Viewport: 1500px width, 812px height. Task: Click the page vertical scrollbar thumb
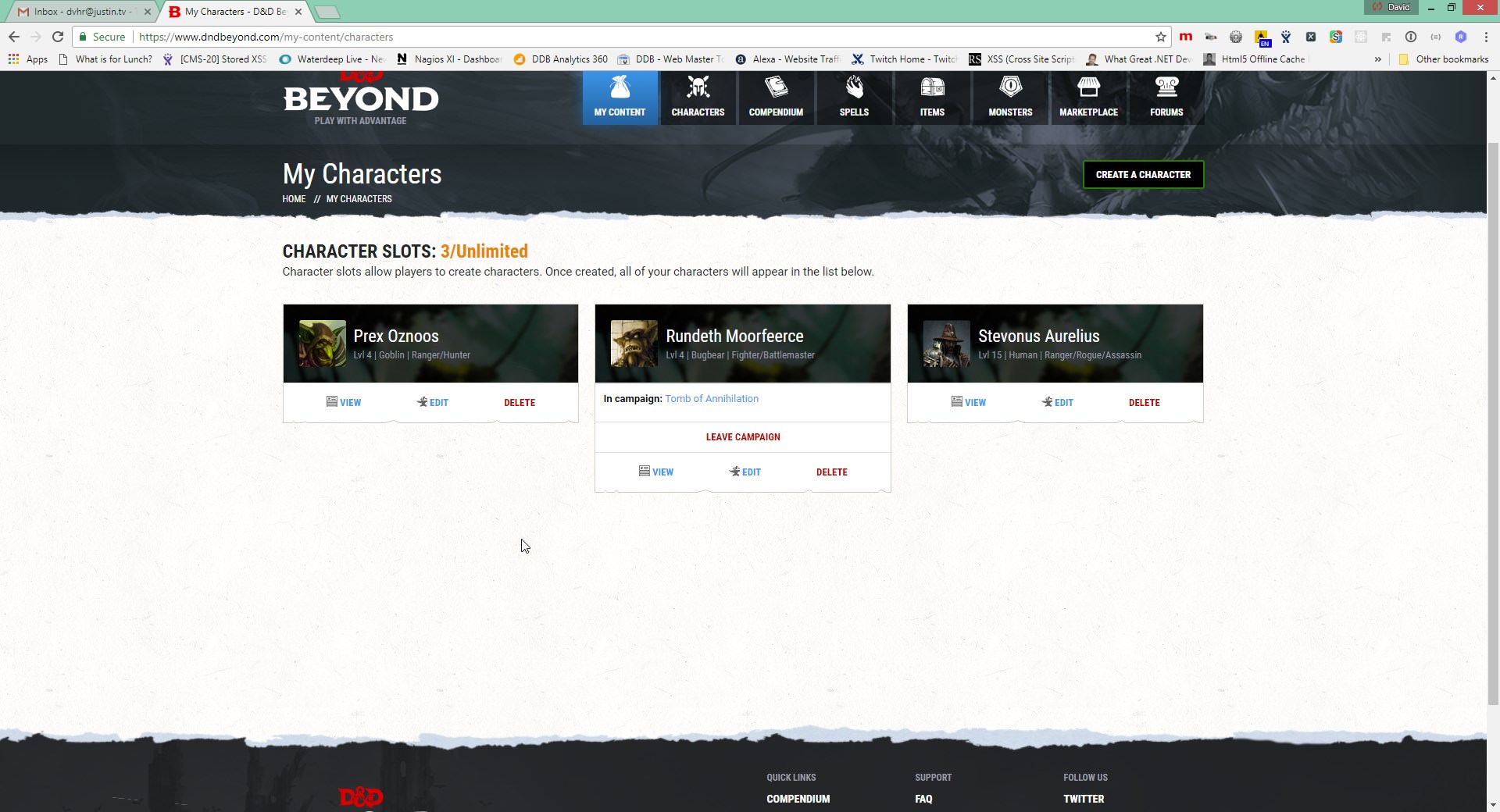click(x=1493, y=424)
